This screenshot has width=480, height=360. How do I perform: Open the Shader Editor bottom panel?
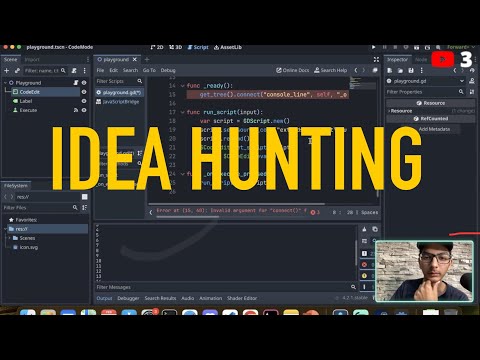click(242, 298)
